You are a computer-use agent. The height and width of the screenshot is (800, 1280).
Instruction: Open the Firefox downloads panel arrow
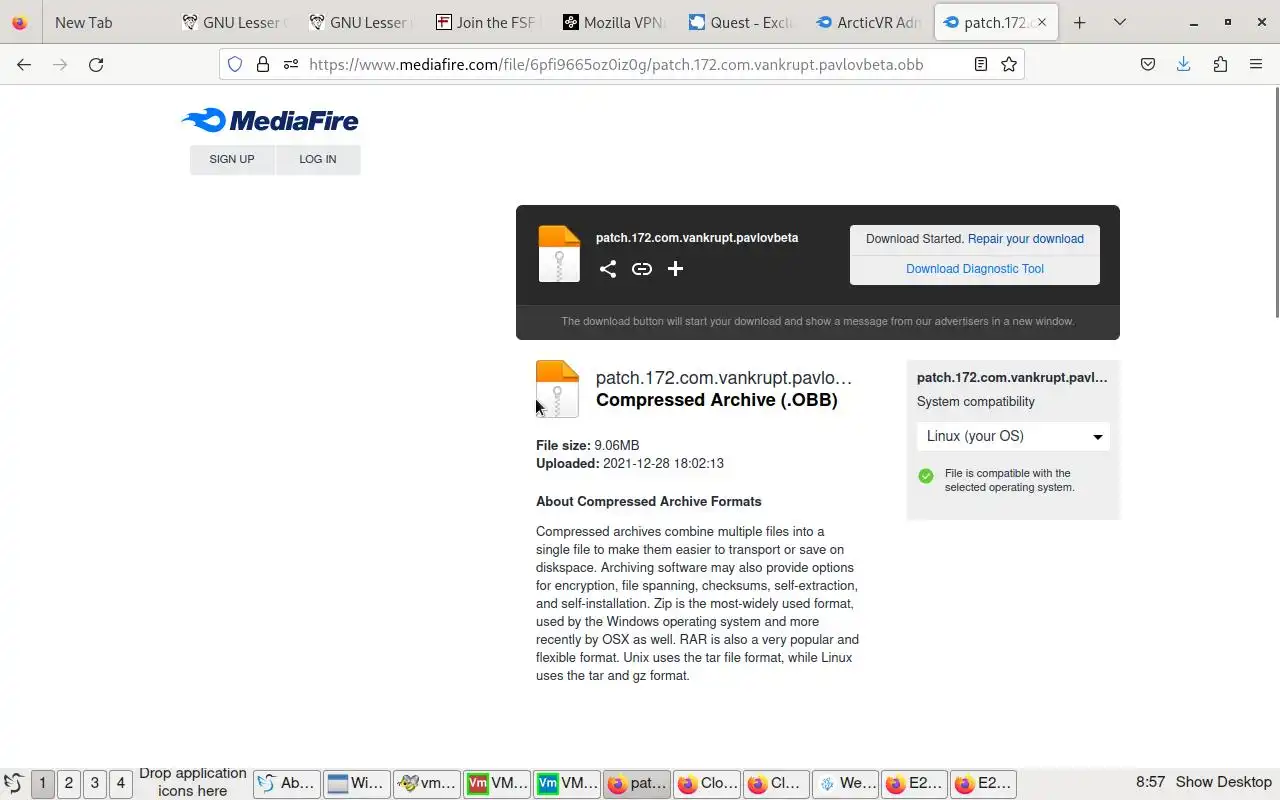click(x=1184, y=64)
